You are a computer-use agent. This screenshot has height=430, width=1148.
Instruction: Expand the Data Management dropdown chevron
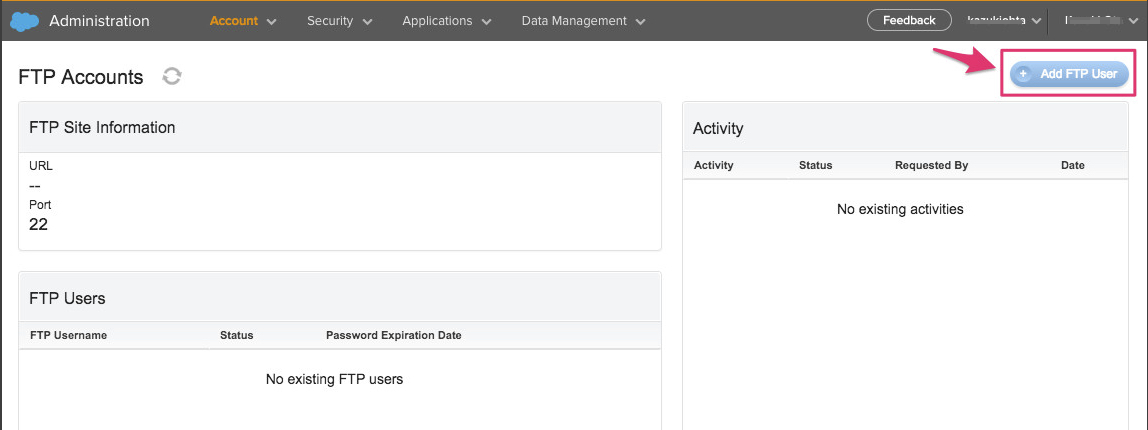point(640,22)
